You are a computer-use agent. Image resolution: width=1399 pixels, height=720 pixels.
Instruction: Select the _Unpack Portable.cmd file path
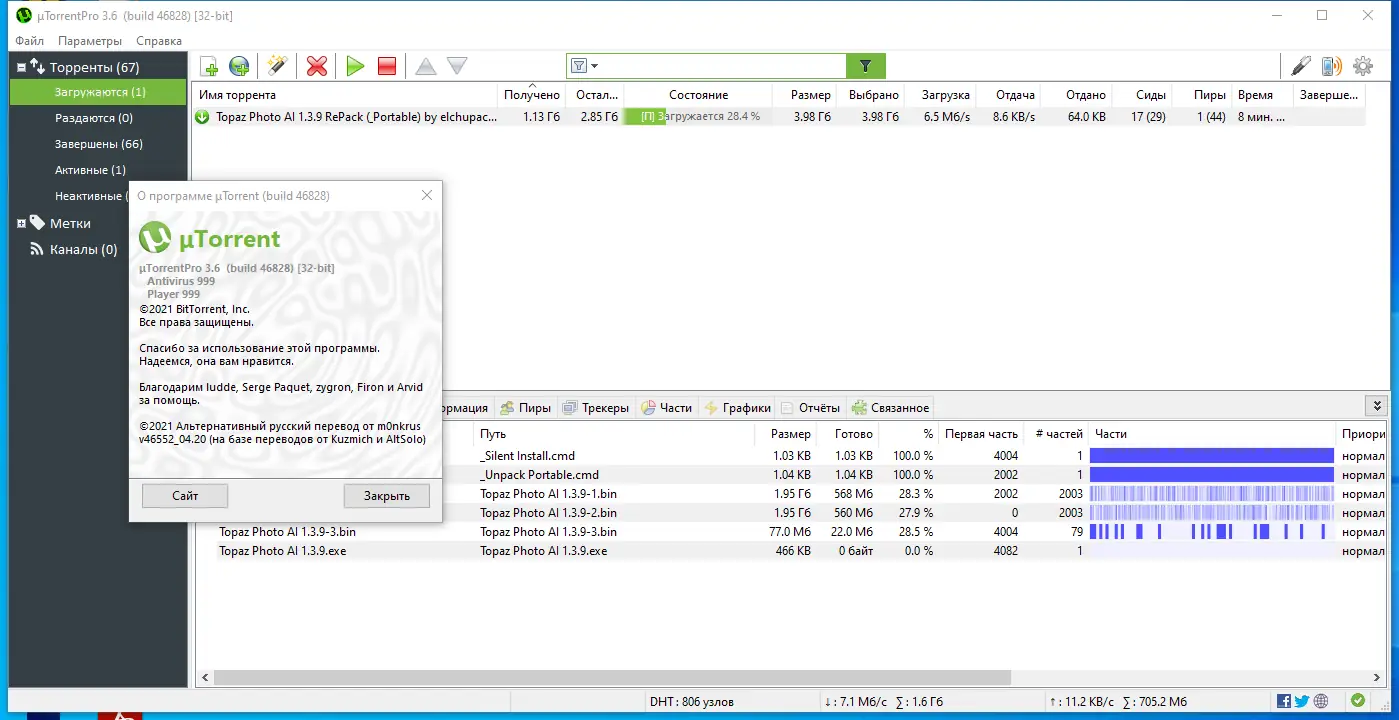(539, 475)
